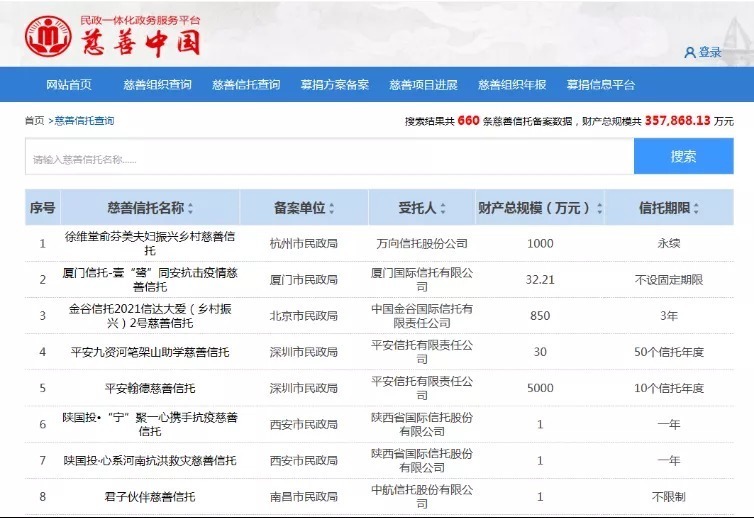This screenshot has height=518, width=754.
Task: Select 北京市民政局 cell
Action: (x=303, y=316)
